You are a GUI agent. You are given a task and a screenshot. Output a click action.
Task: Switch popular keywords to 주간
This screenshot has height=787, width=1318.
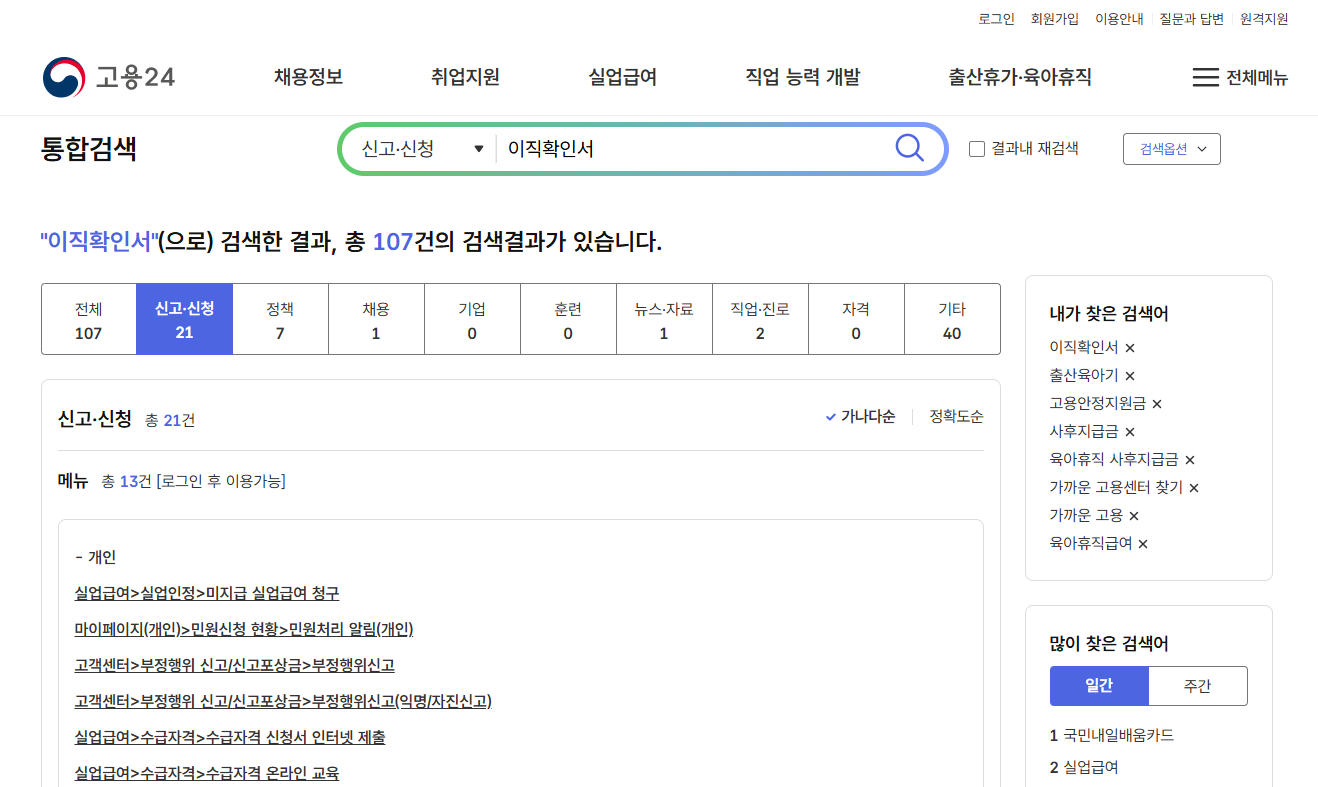point(1197,686)
